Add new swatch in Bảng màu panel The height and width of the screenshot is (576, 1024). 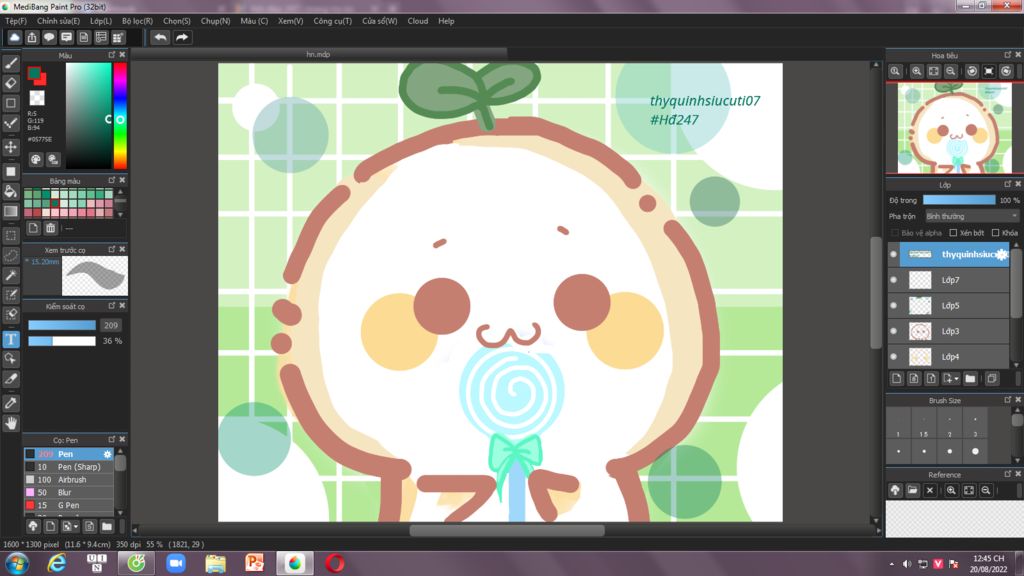click(x=33, y=228)
